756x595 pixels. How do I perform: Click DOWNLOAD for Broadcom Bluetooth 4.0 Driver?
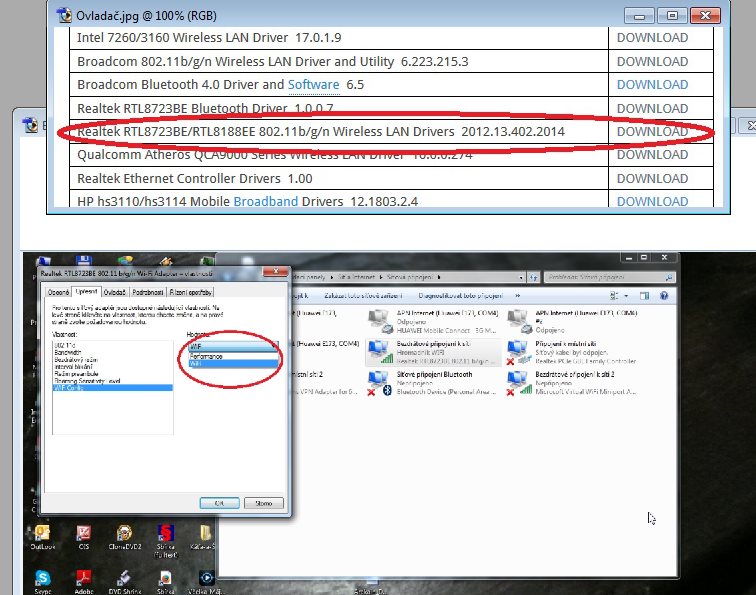pyautogui.click(x=652, y=84)
